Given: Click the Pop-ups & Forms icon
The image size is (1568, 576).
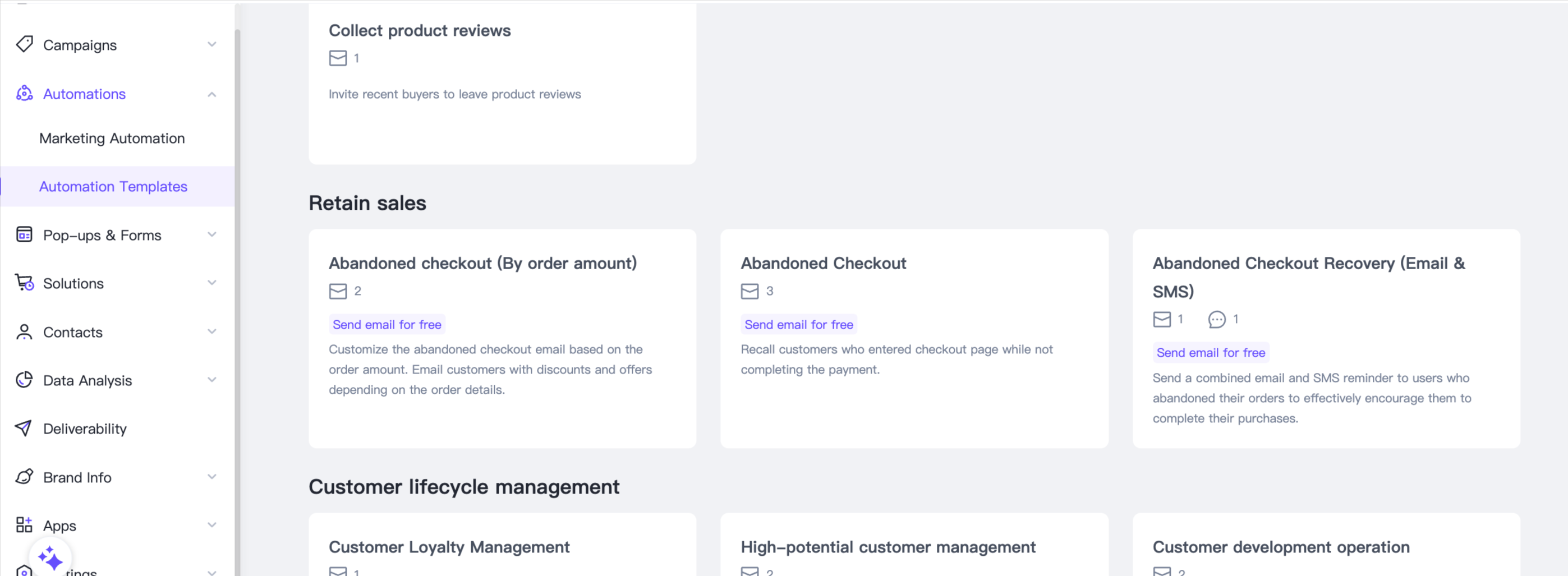Looking at the screenshot, I should pyautogui.click(x=24, y=235).
